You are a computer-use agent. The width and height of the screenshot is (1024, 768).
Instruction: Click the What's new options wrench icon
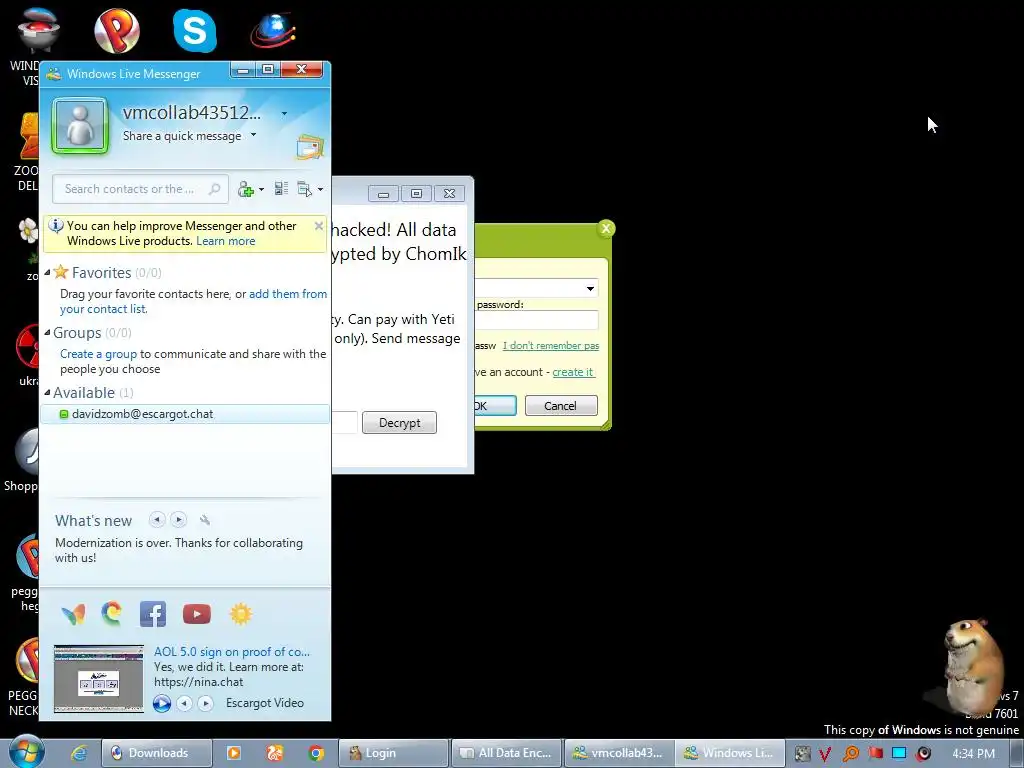[x=205, y=520]
